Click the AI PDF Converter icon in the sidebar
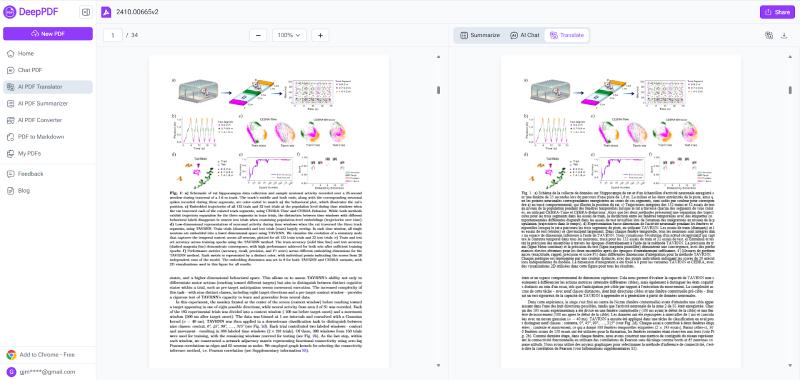The width and height of the screenshot is (800, 380). (x=11, y=120)
